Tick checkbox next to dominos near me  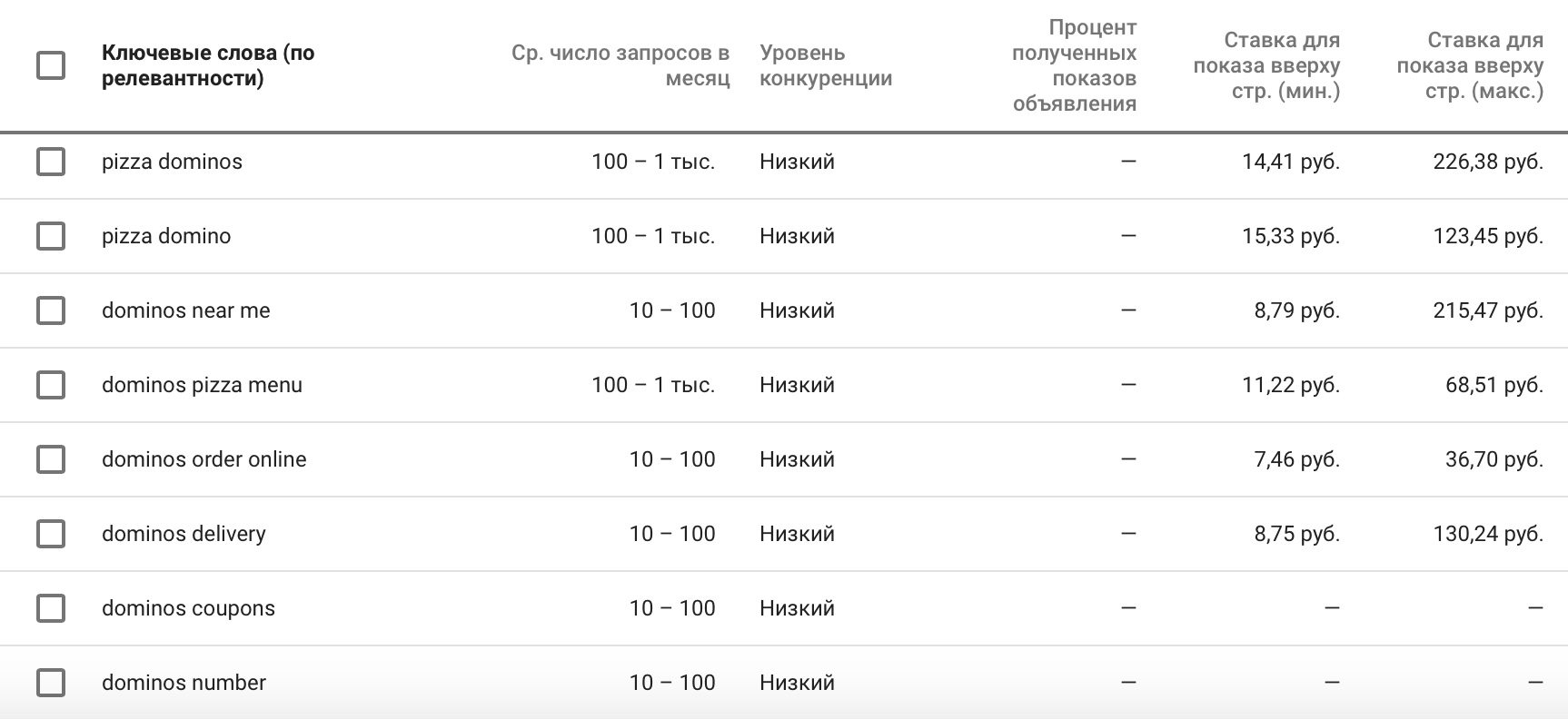click(x=51, y=310)
